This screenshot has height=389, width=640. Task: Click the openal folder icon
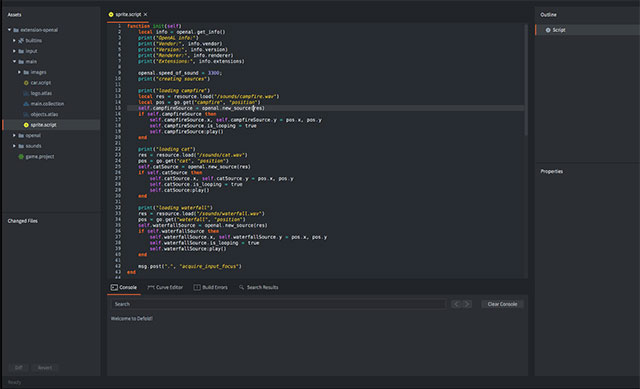point(21,136)
